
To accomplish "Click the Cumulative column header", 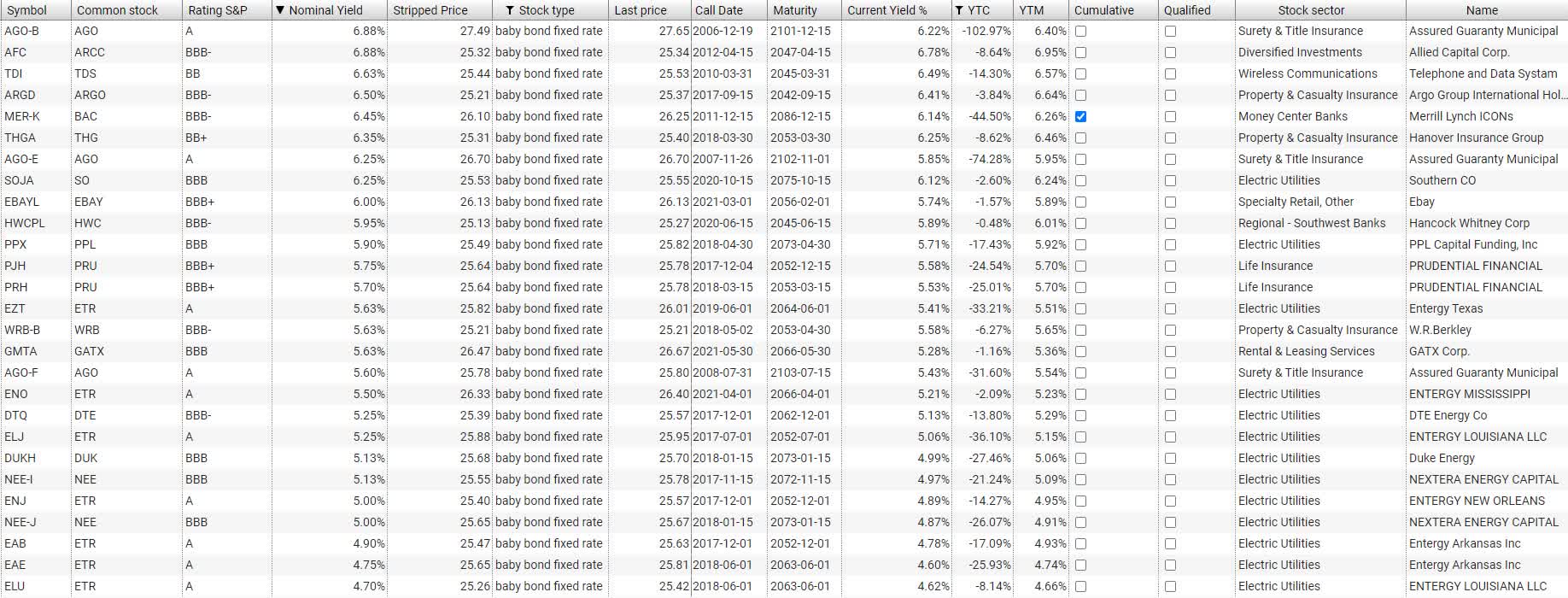I will [x=1113, y=10].
